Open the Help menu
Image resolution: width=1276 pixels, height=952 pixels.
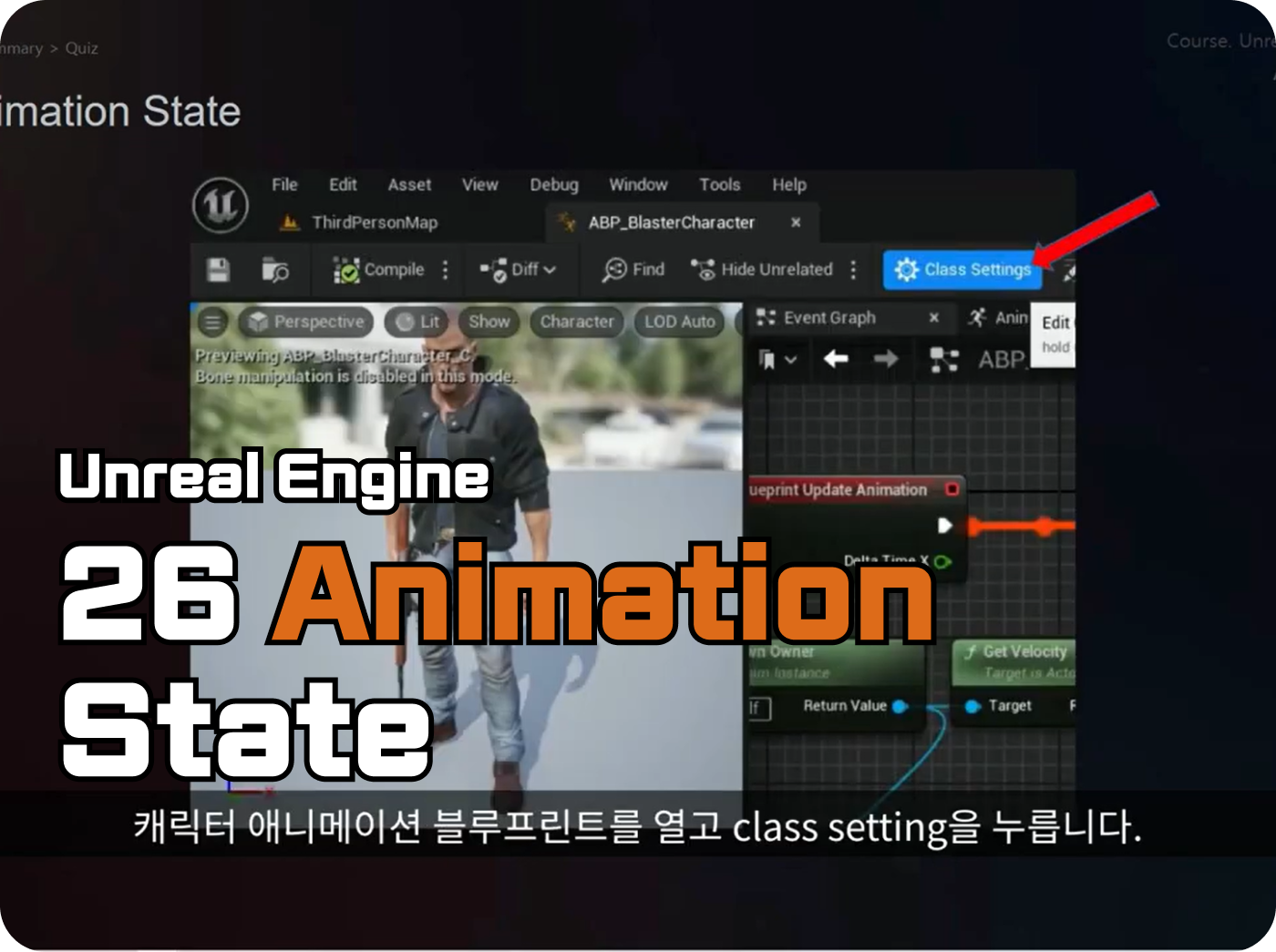[789, 185]
